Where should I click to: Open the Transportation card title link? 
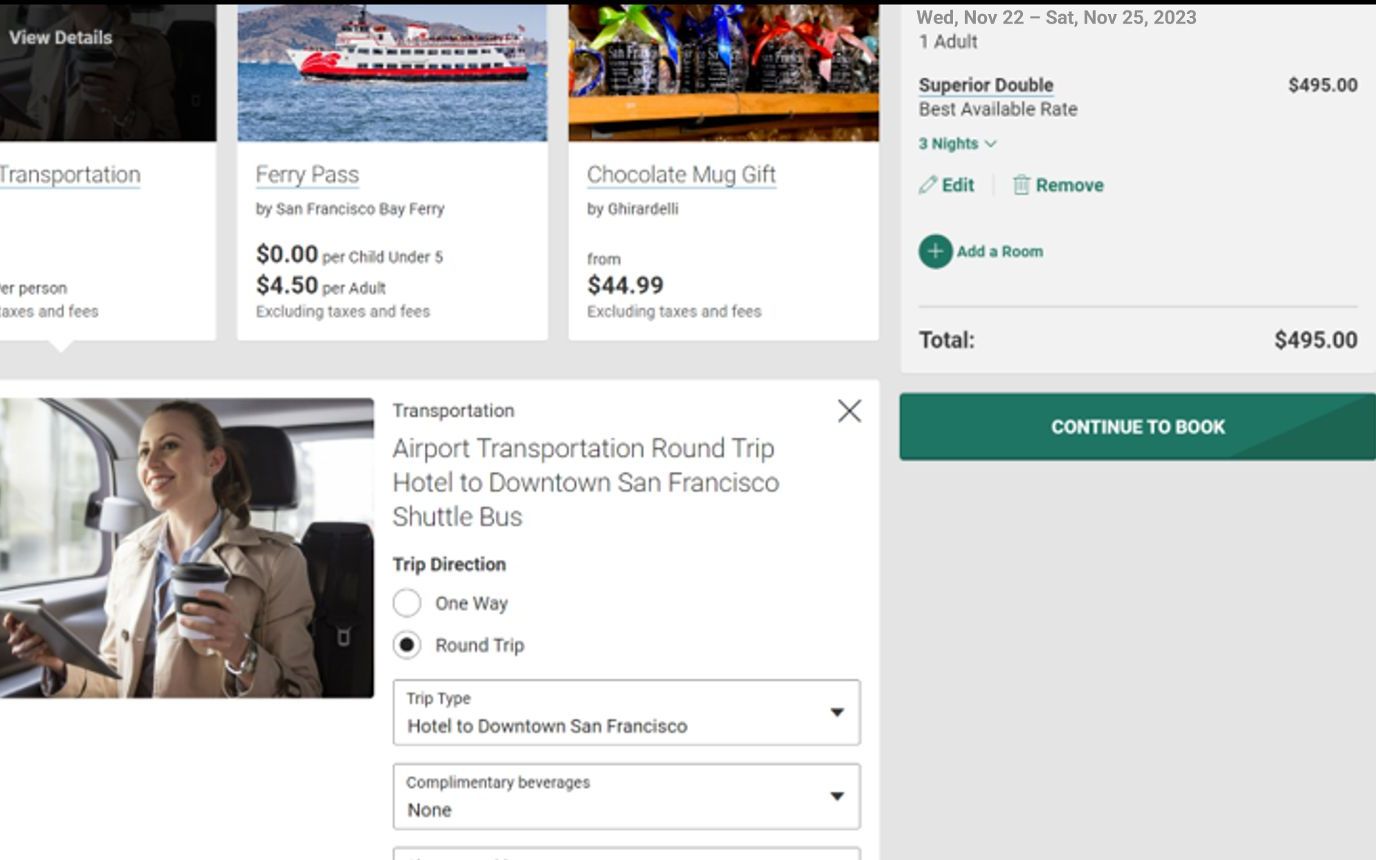(69, 175)
